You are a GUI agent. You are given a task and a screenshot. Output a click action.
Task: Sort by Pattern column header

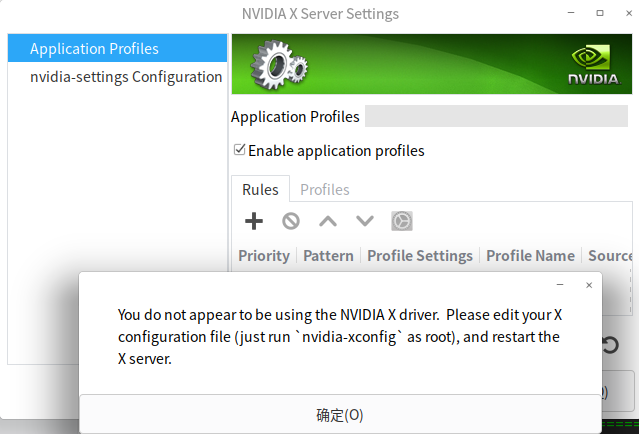[328, 256]
